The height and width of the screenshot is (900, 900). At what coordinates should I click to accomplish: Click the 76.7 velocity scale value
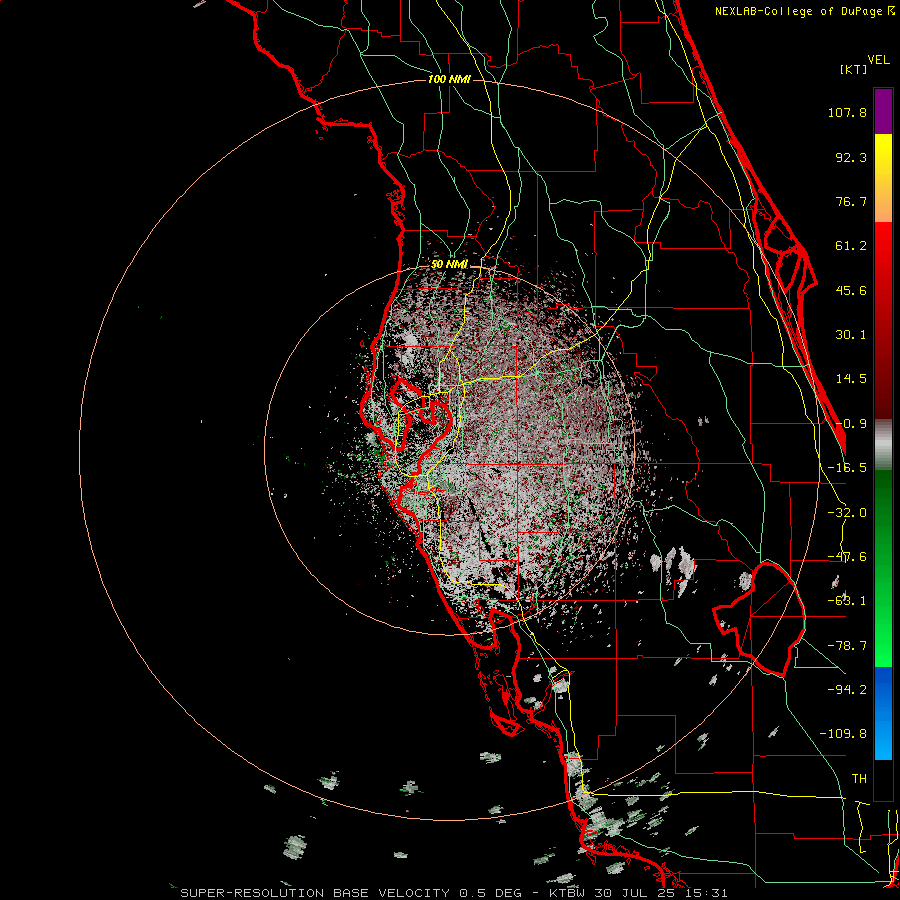click(851, 201)
